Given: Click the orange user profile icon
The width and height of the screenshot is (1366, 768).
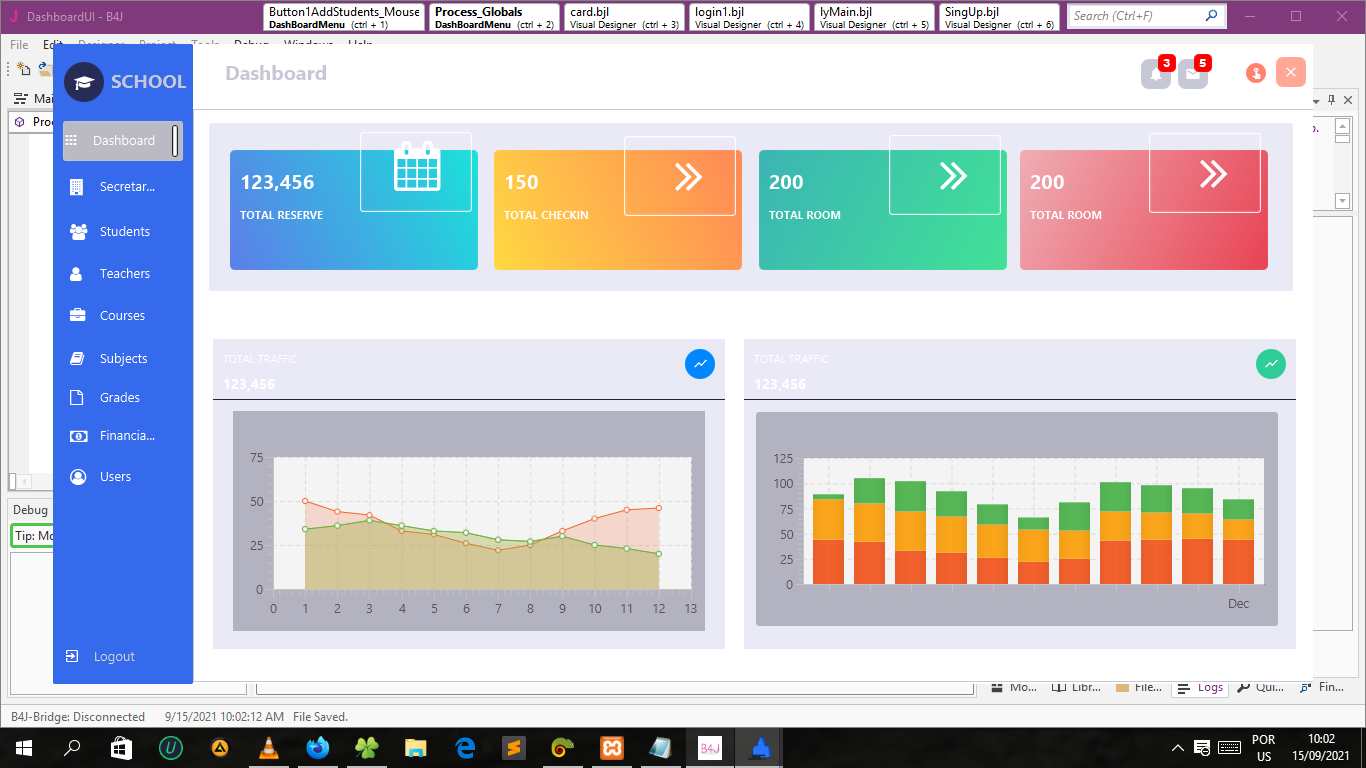Looking at the screenshot, I should pos(1256,73).
